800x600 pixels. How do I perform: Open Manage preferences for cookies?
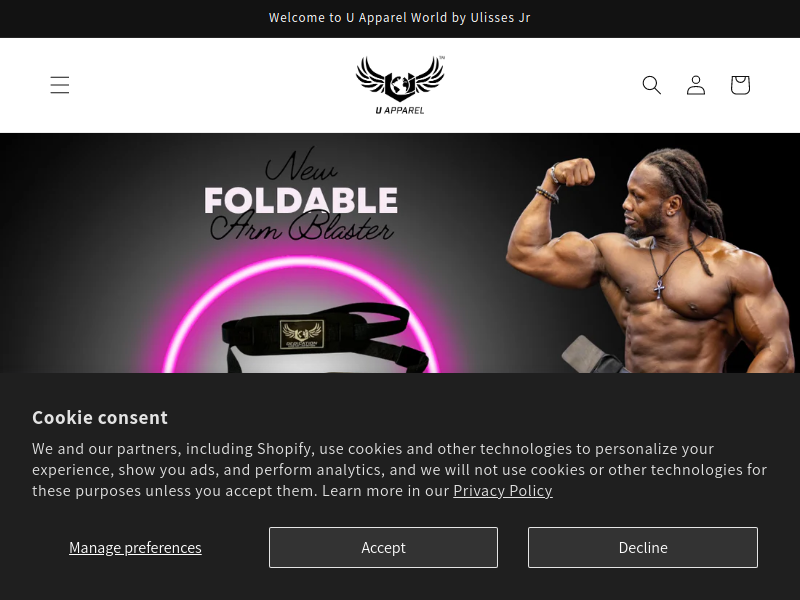coord(135,547)
